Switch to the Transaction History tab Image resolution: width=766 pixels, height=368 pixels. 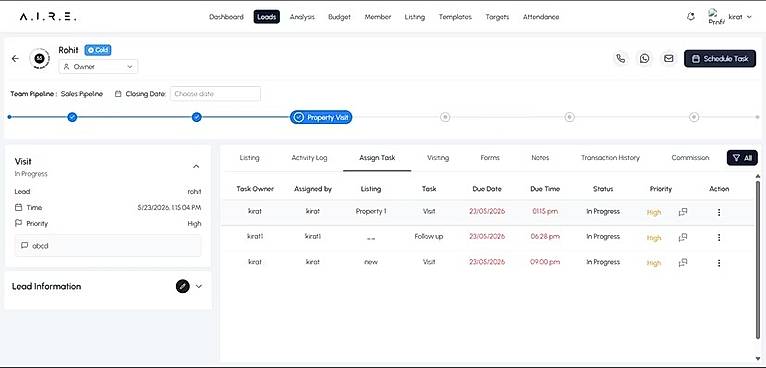(x=610, y=158)
